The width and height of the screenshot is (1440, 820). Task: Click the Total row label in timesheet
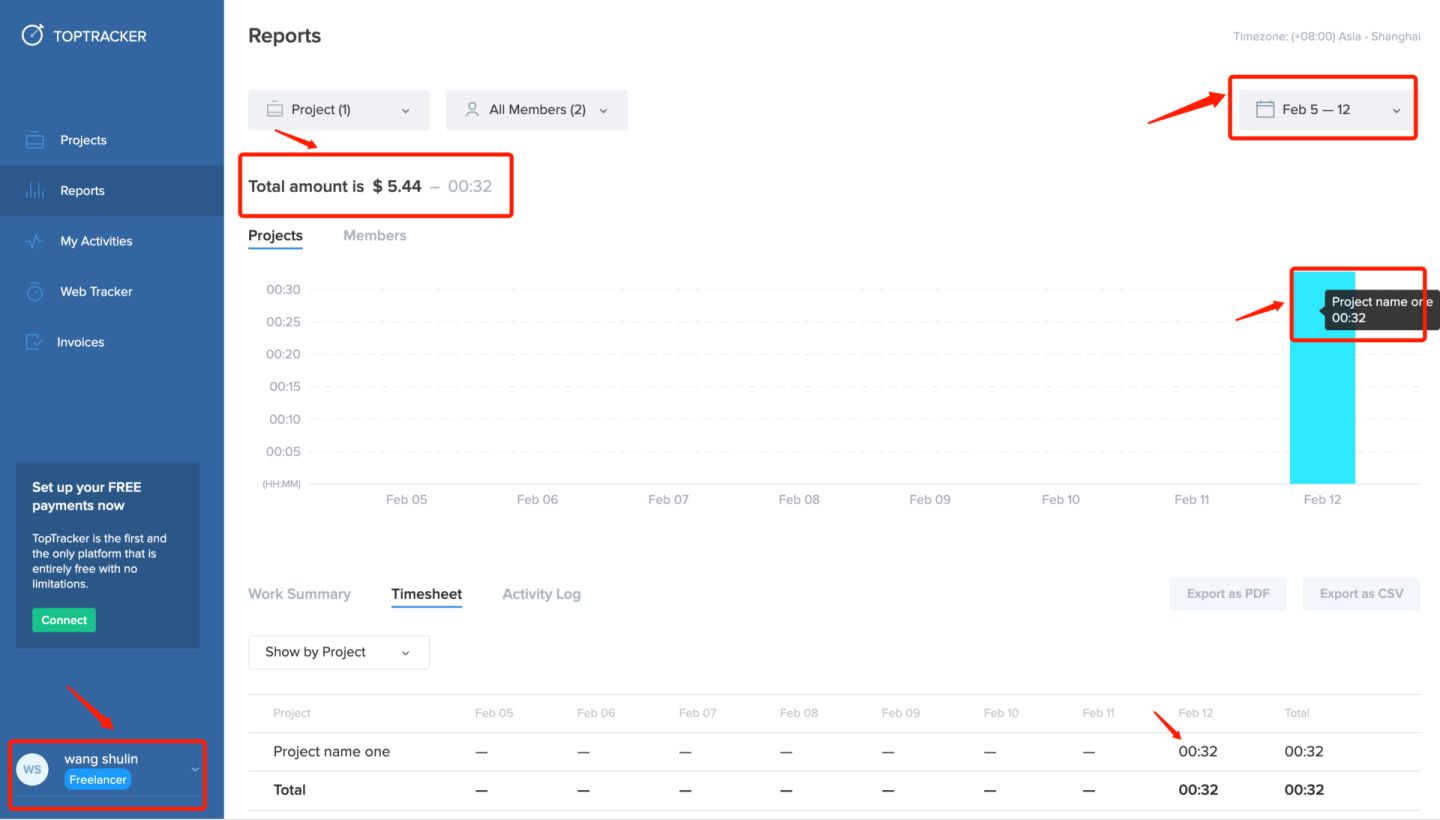[289, 790]
